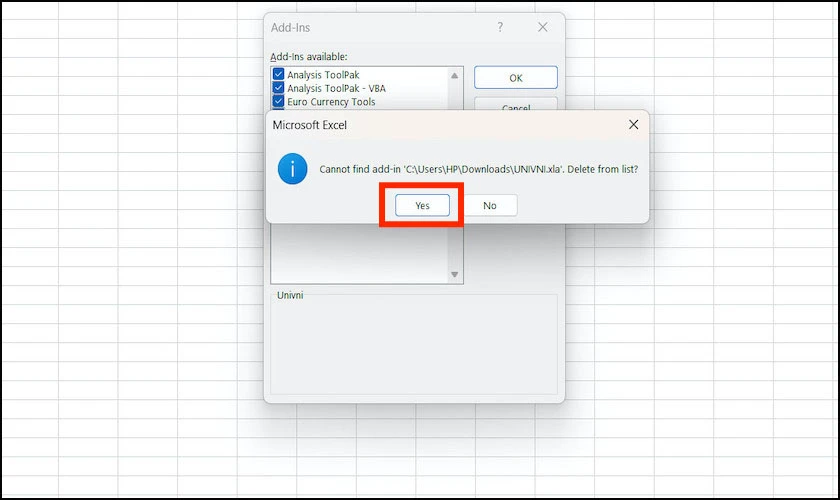Click the Univni description box
Viewport: 840px width, 500px height.
coord(414,344)
